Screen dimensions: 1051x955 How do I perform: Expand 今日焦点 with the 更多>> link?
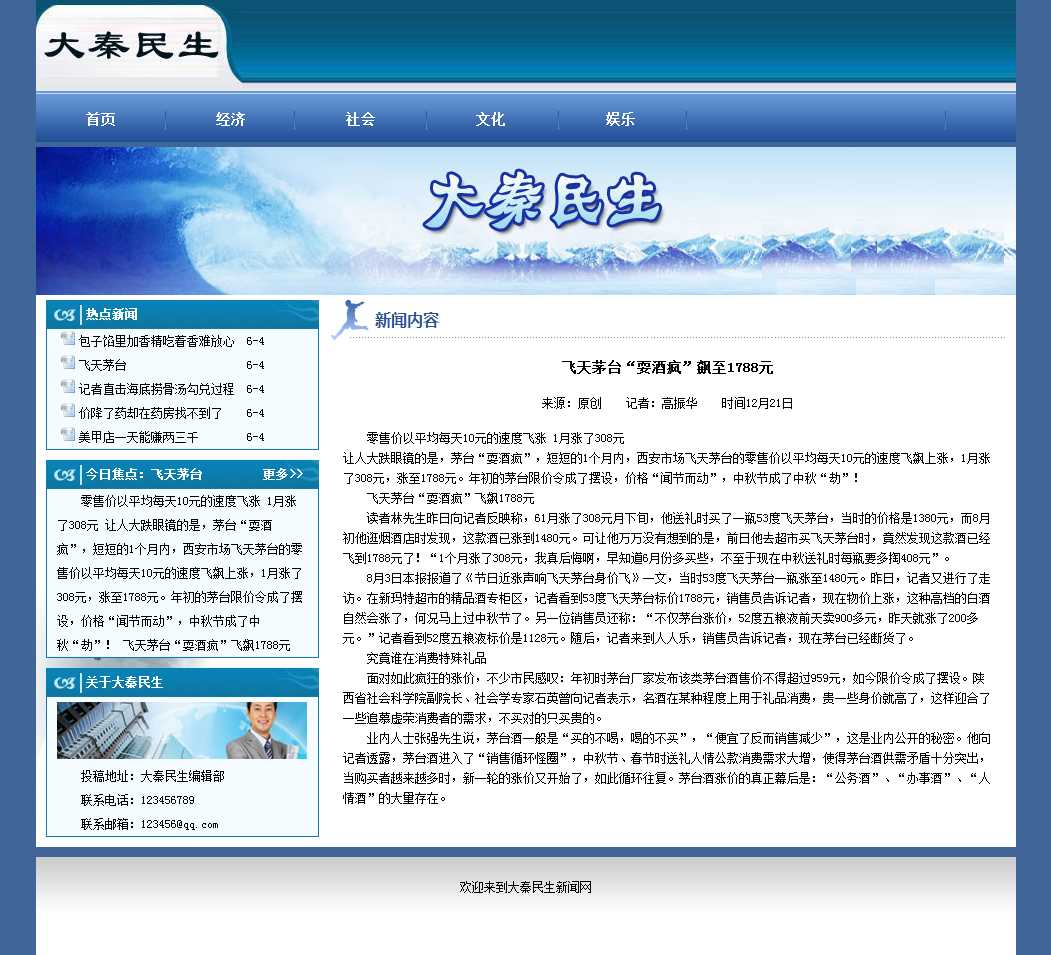[x=282, y=474]
